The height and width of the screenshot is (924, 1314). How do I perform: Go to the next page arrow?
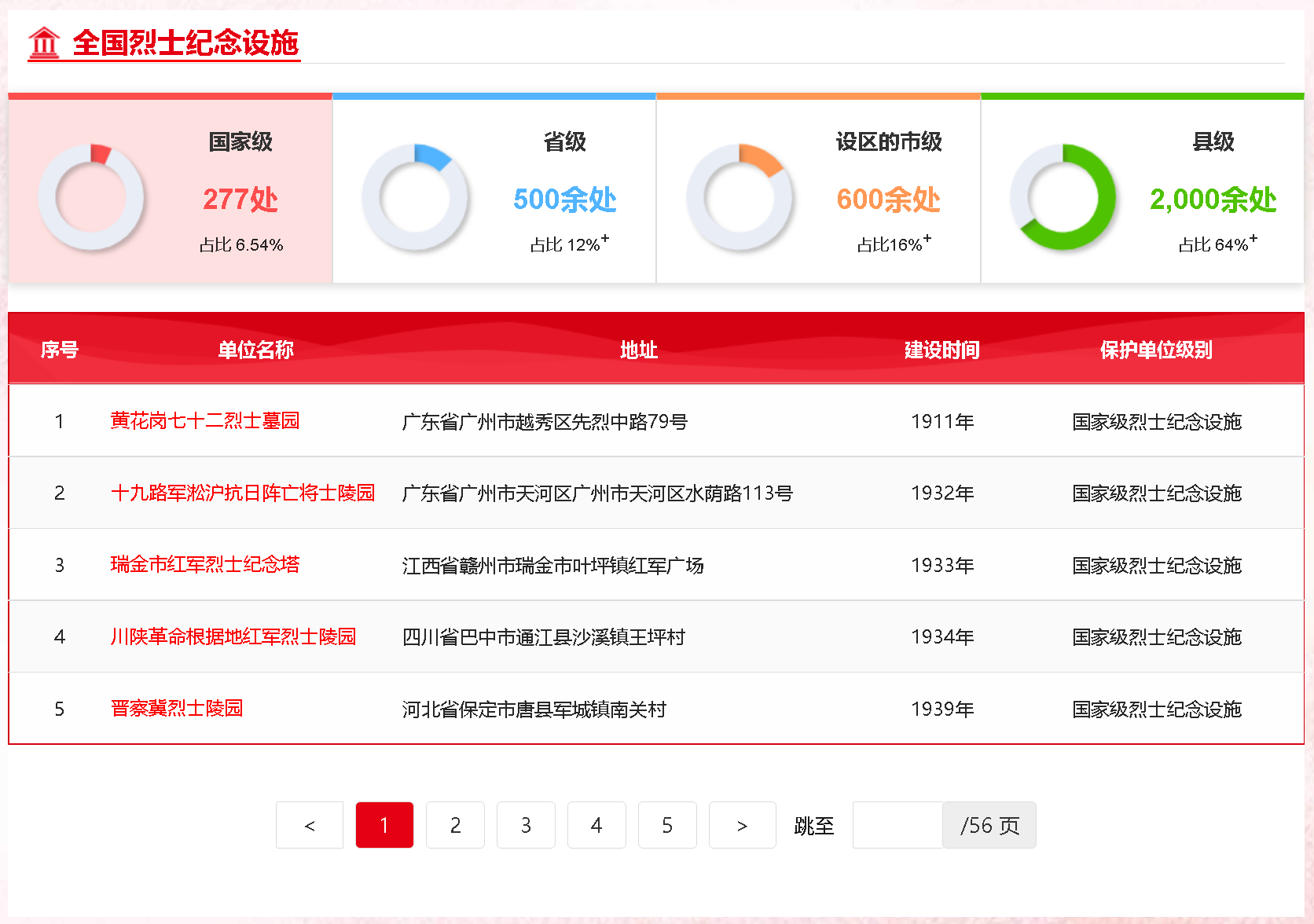[742, 825]
